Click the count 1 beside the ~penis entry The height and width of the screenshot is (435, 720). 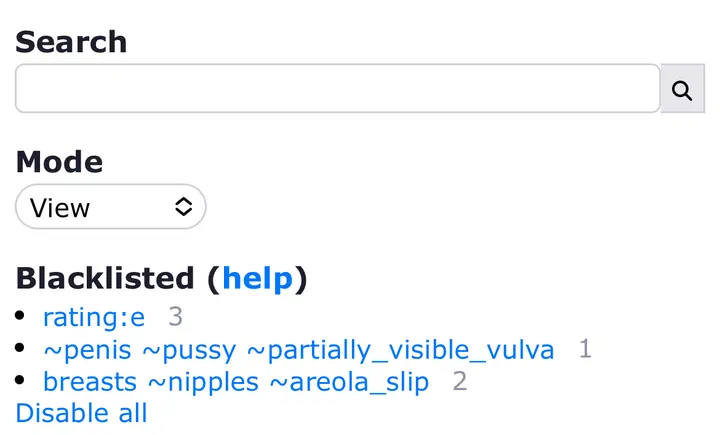[x=585, y=349]
